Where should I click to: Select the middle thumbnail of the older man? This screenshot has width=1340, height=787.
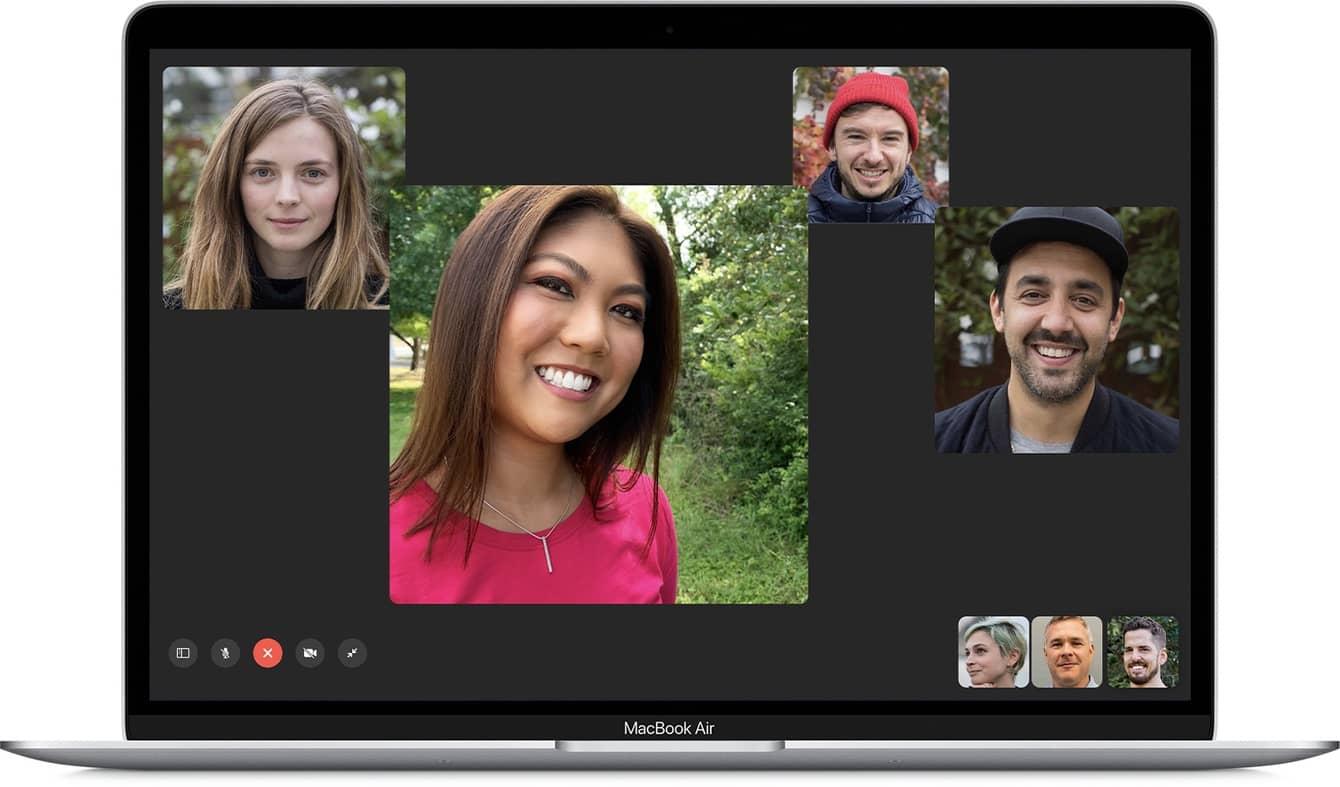coord(1067,652)
